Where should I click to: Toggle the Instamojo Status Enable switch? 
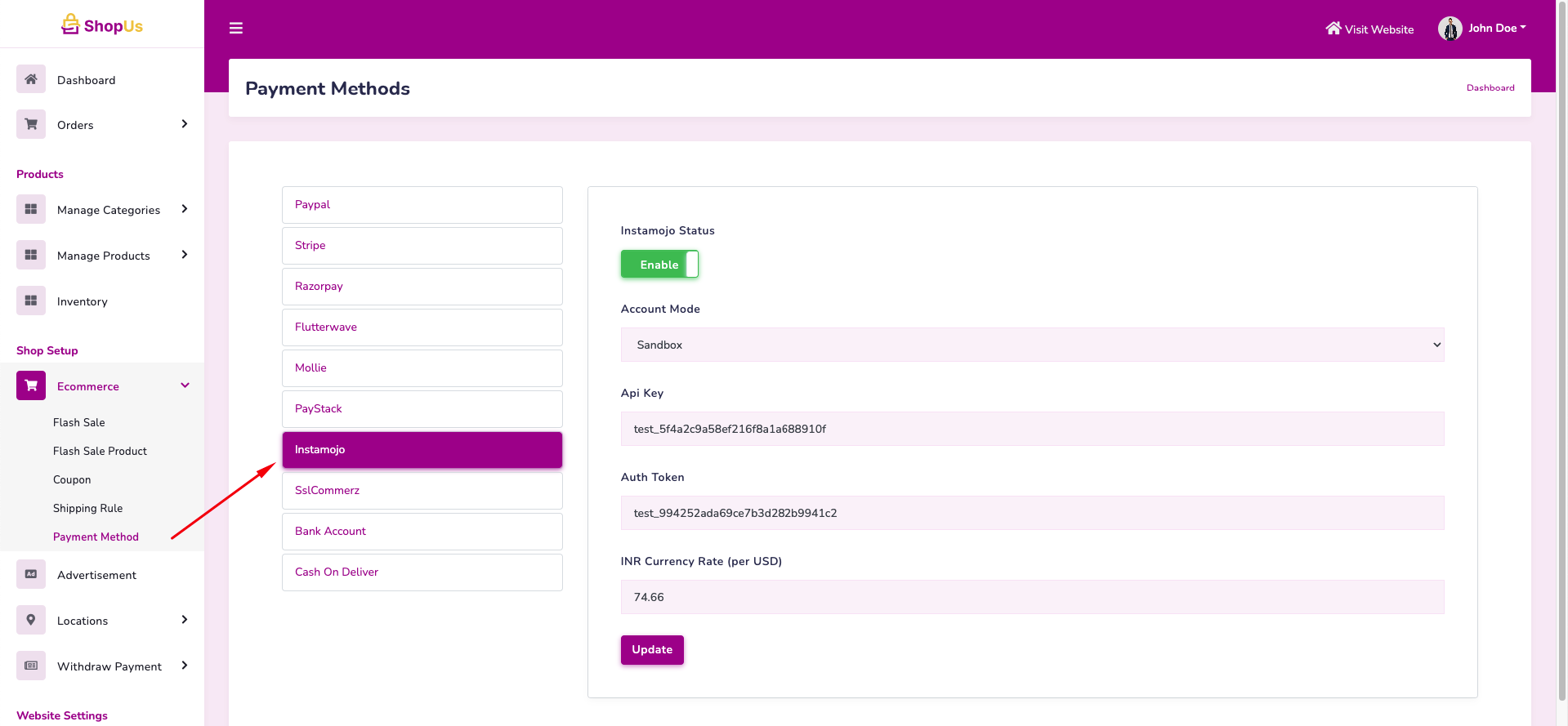coord(659,265)
